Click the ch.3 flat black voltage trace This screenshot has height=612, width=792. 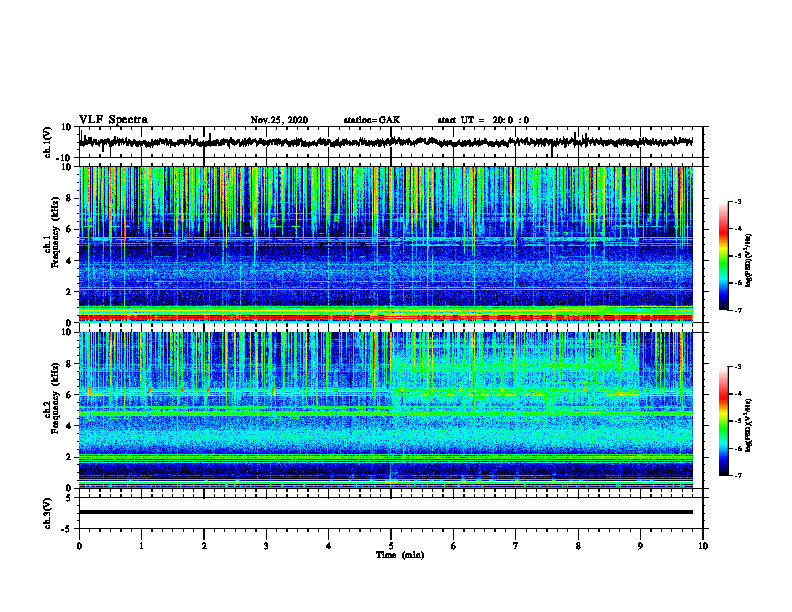coord(386,512)
